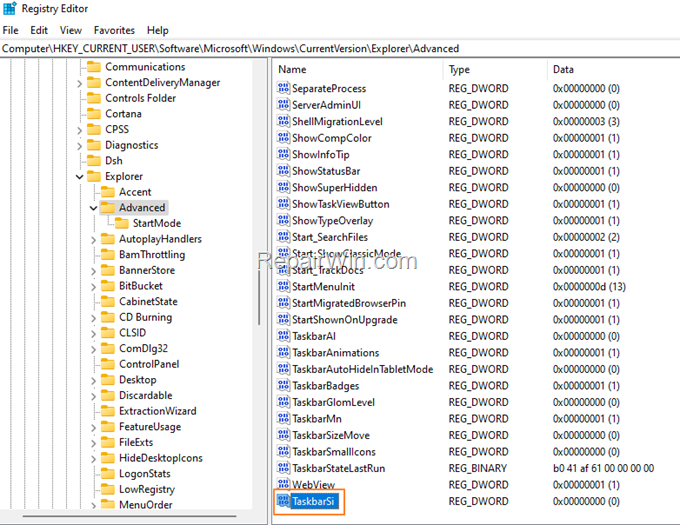Image resolution: width=680 pixels, height=525 pixels.
Task: Select the CabinetState key
Action: [x=148, y=301]
